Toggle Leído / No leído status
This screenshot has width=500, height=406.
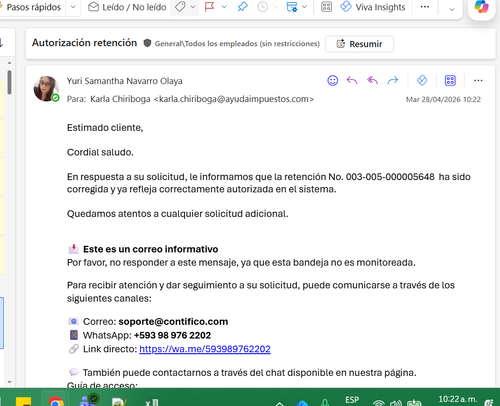127,7
